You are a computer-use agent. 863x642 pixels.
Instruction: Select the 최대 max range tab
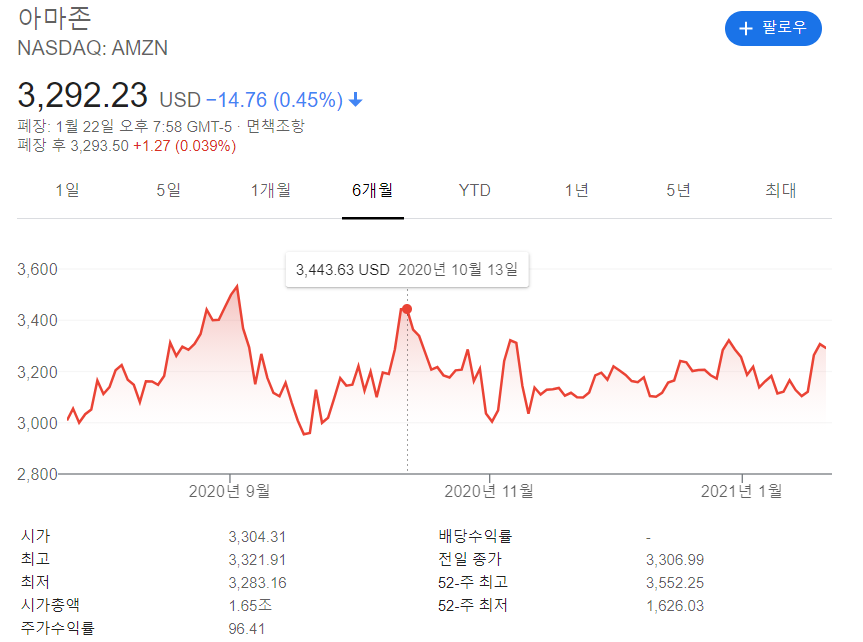pyautogui.click(x=780, y=191)
